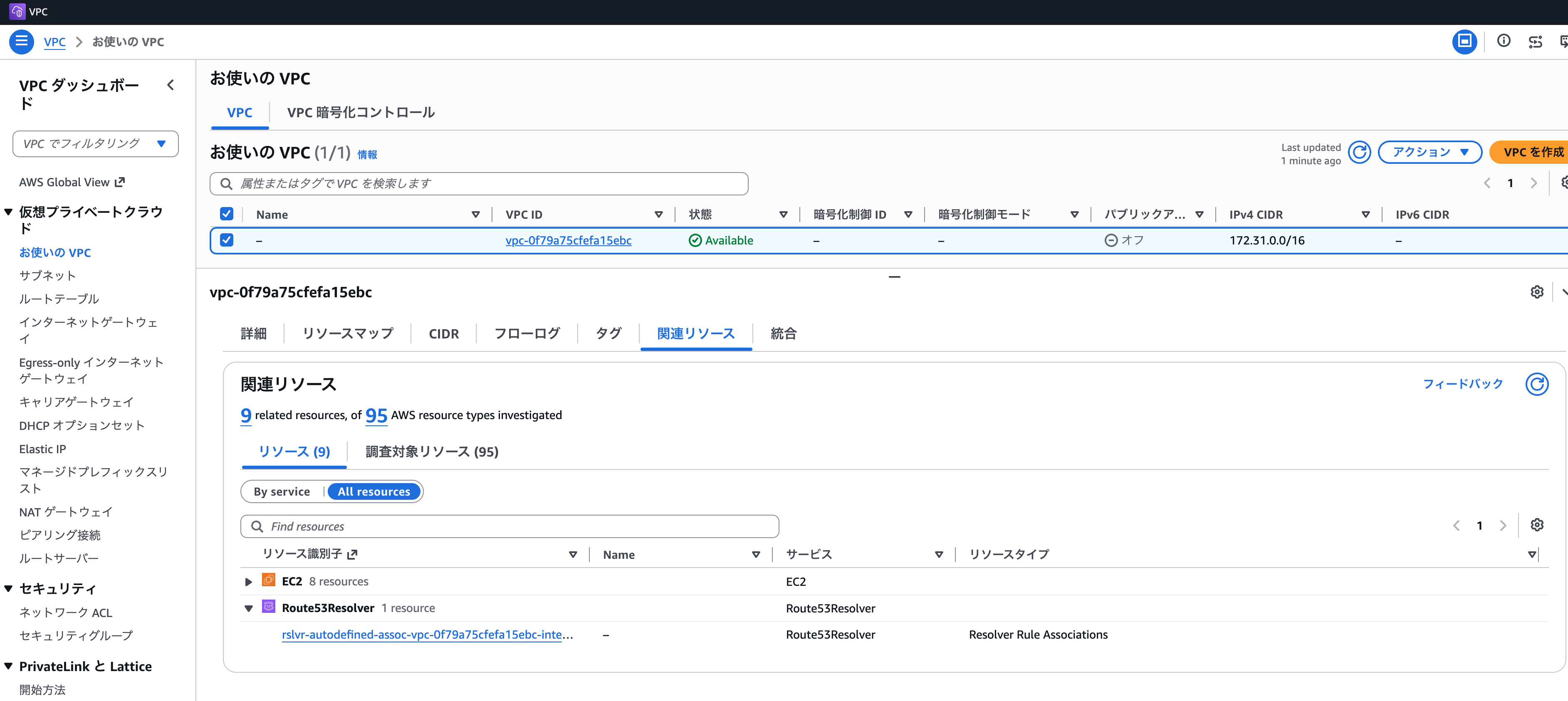The width and height of the screenshot is (1568, 701).
Task: Open the Flow logs tab
Action: (x=527, y=333)
